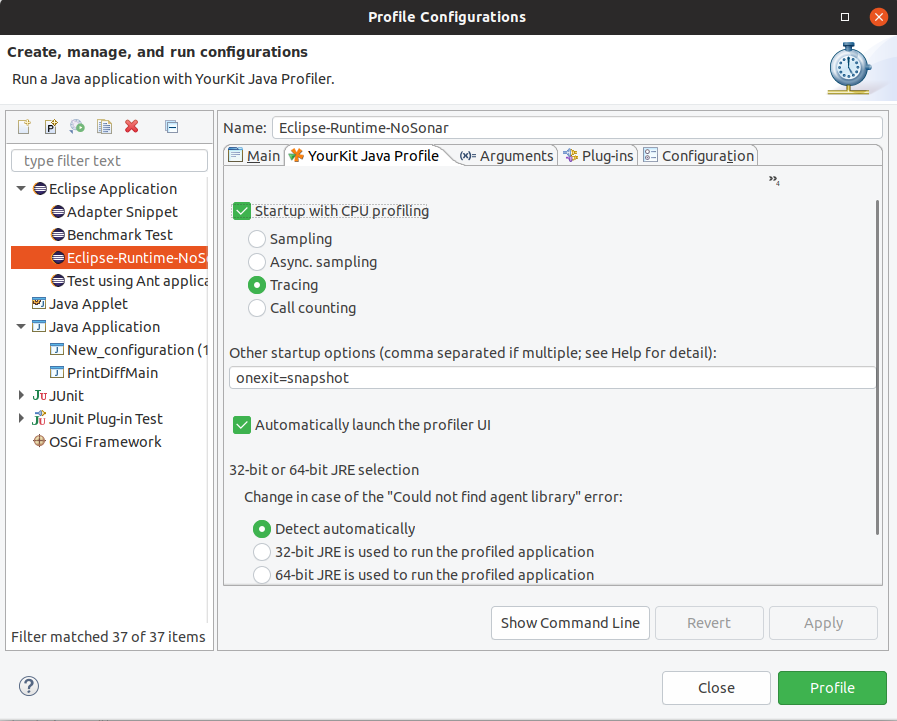Screen dimensions: 897x721
Task: Select Benchmark Test configuration
Action: coord(112,235)
